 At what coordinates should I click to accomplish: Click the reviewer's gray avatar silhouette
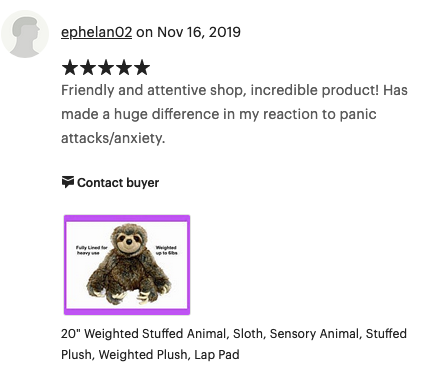click(25, 34)
